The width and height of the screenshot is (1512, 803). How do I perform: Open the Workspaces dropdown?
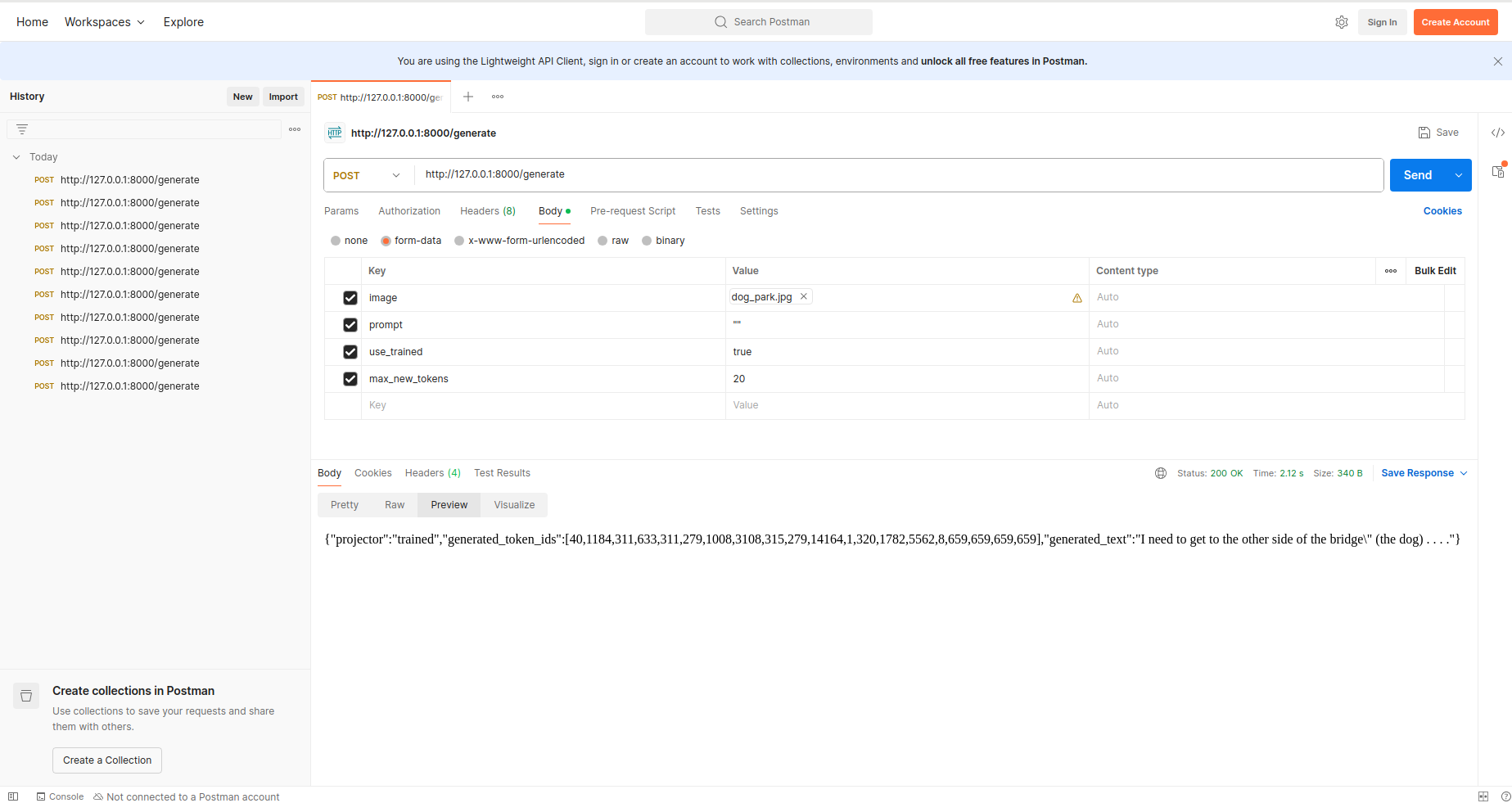(105, 22)
